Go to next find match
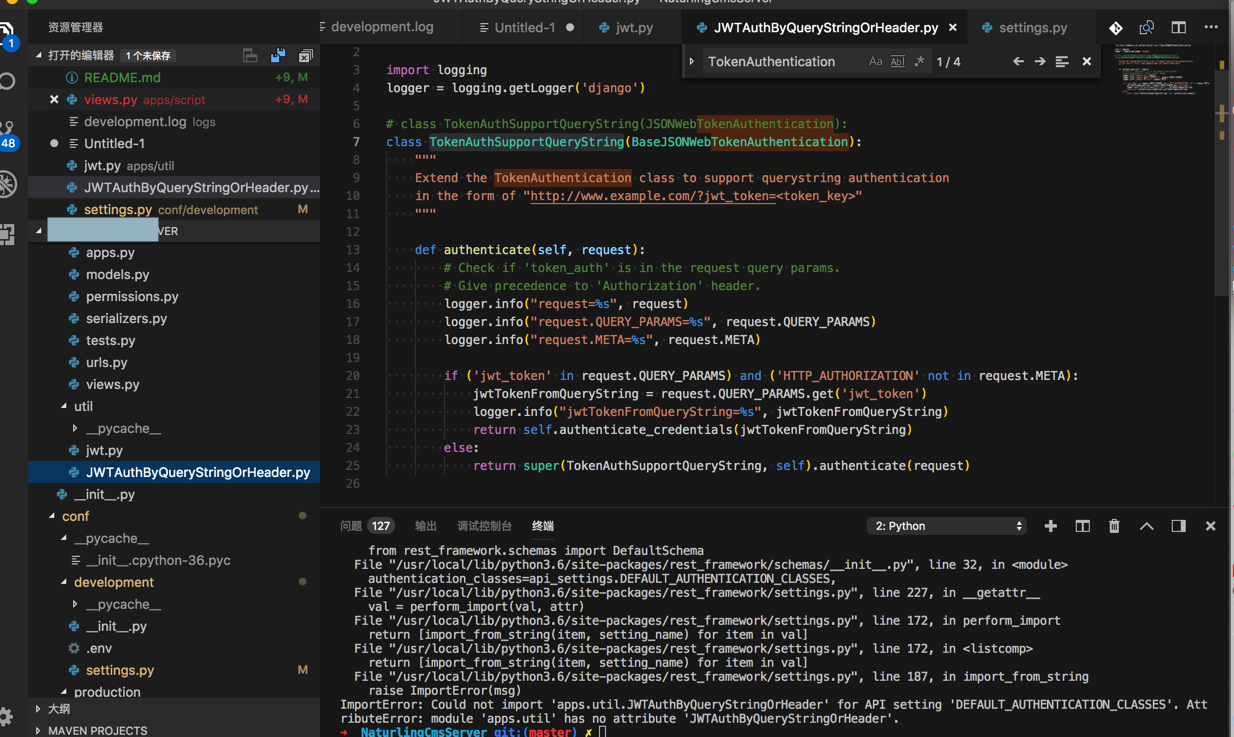The height and width of the screenshot is (737, 1234). tap(1040, 62)
